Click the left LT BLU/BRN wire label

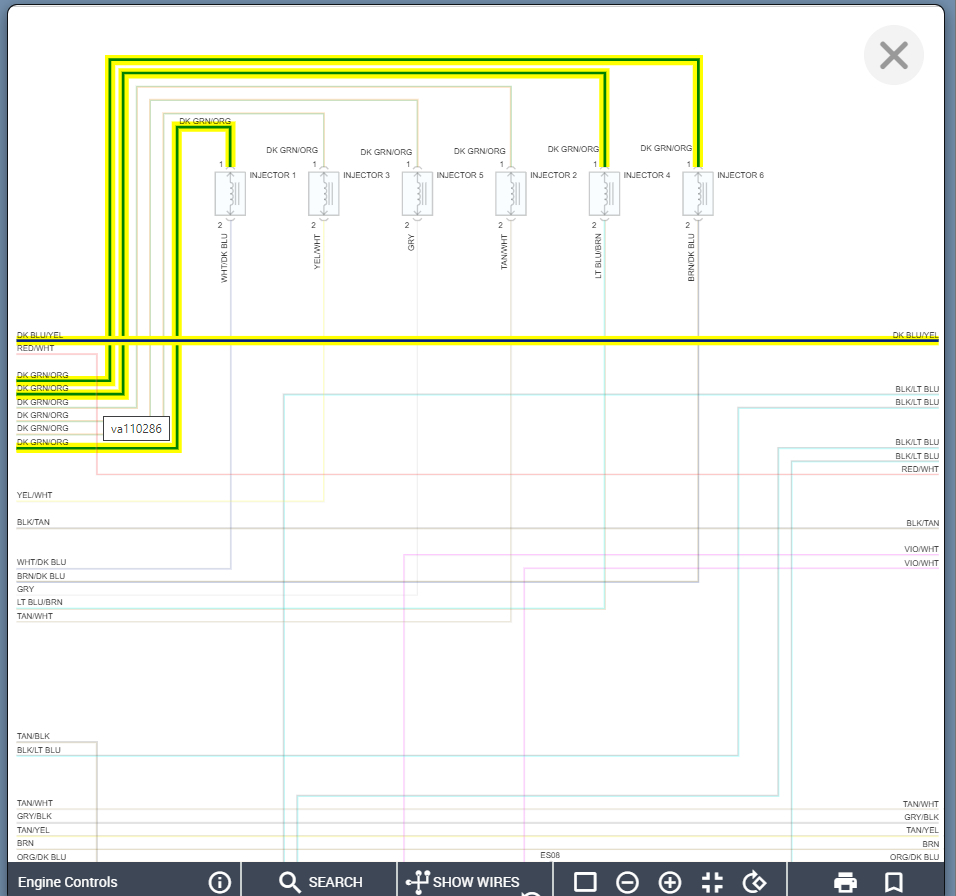[x=40, y=602]
